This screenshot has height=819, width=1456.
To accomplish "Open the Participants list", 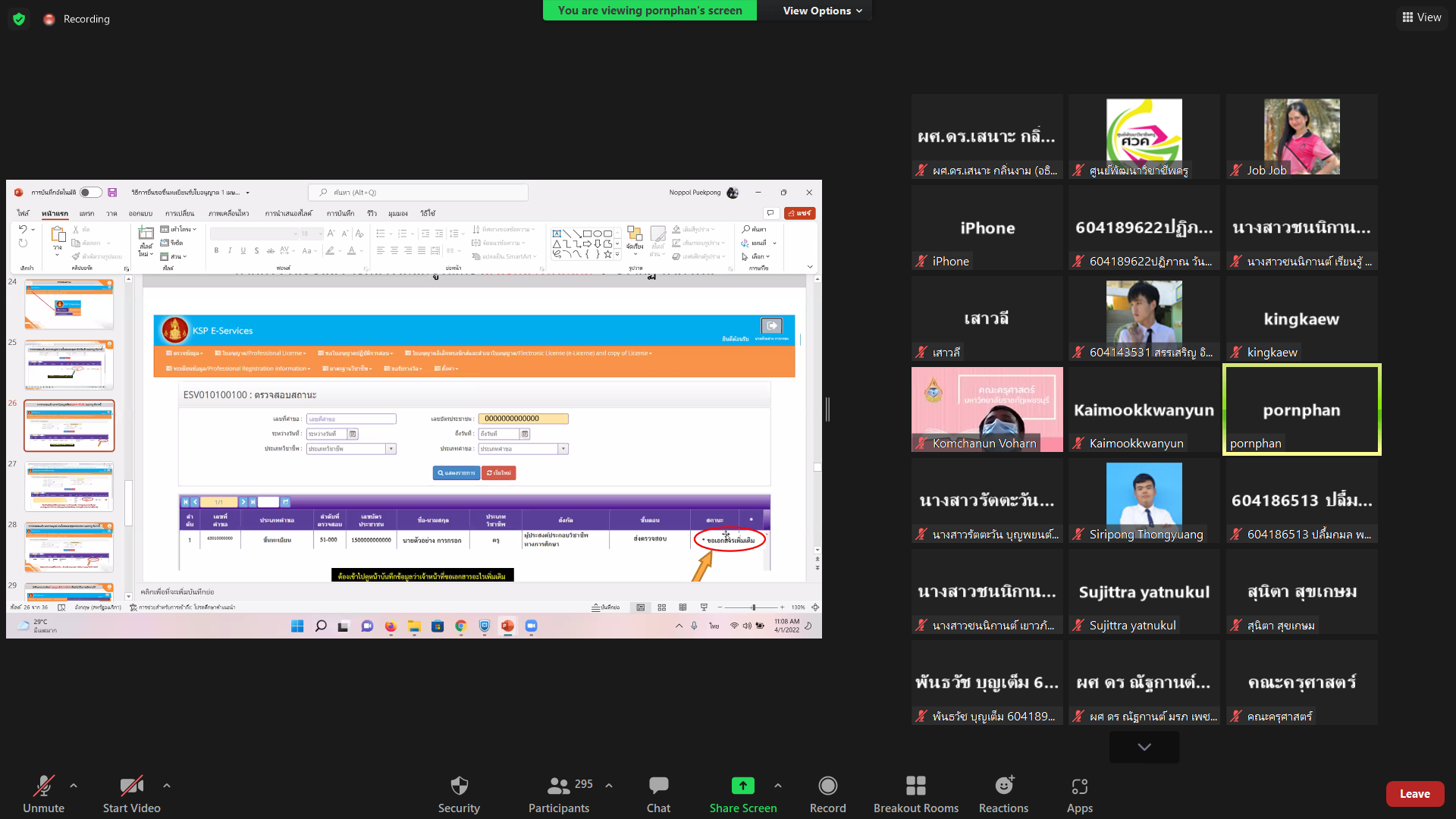I will (559, 786).
